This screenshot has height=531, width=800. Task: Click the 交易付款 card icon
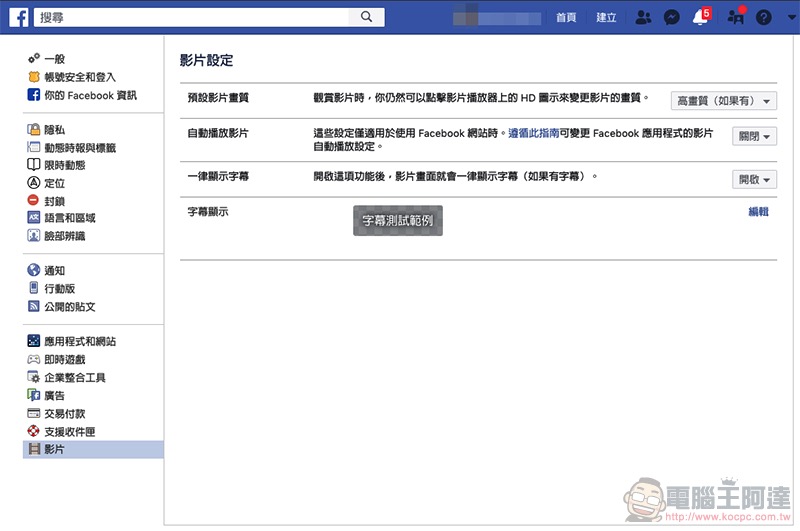click(x=34, y=413)
